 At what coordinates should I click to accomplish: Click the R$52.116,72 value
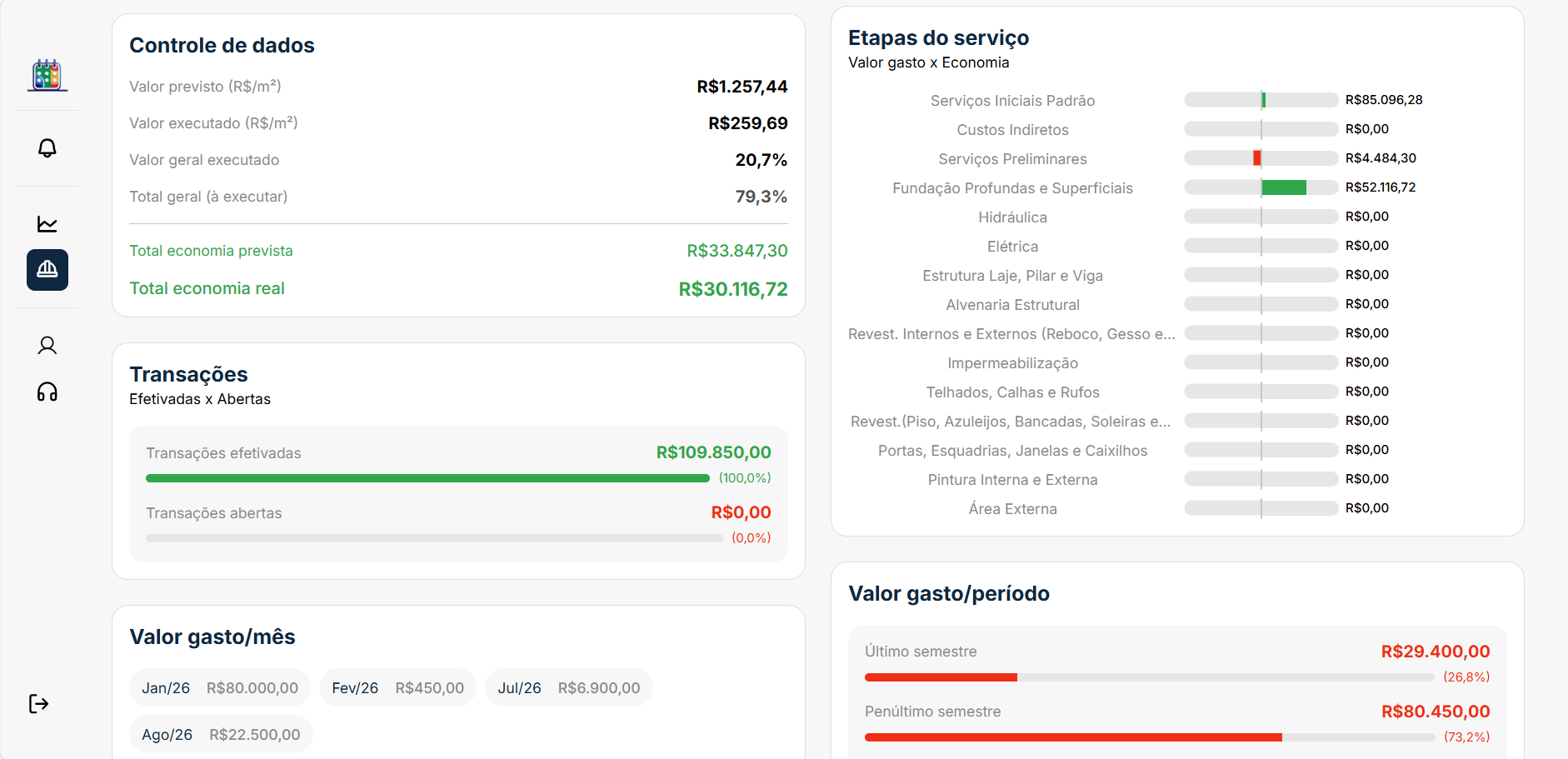[x=1381, y=187]
